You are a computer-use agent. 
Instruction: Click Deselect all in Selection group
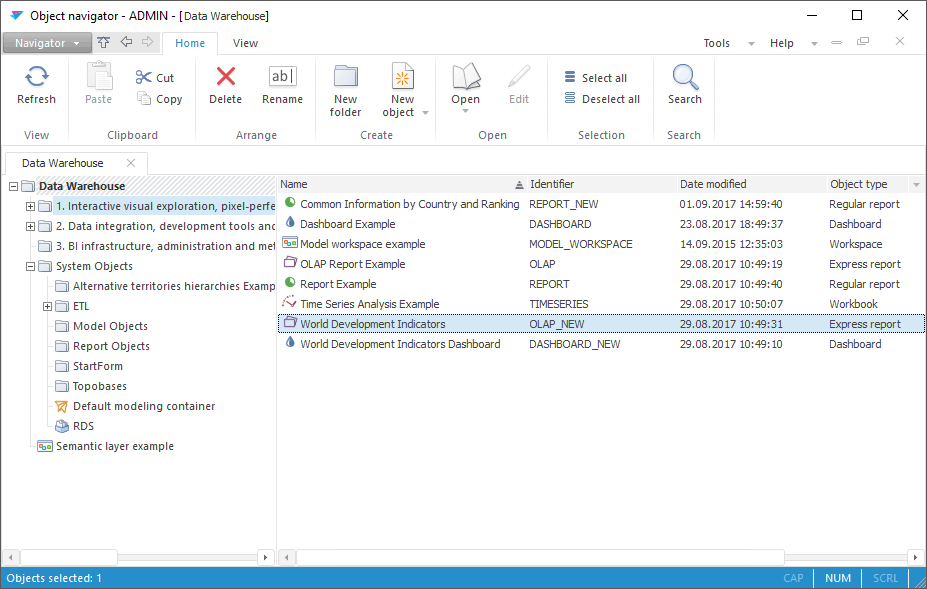[602, 99]
